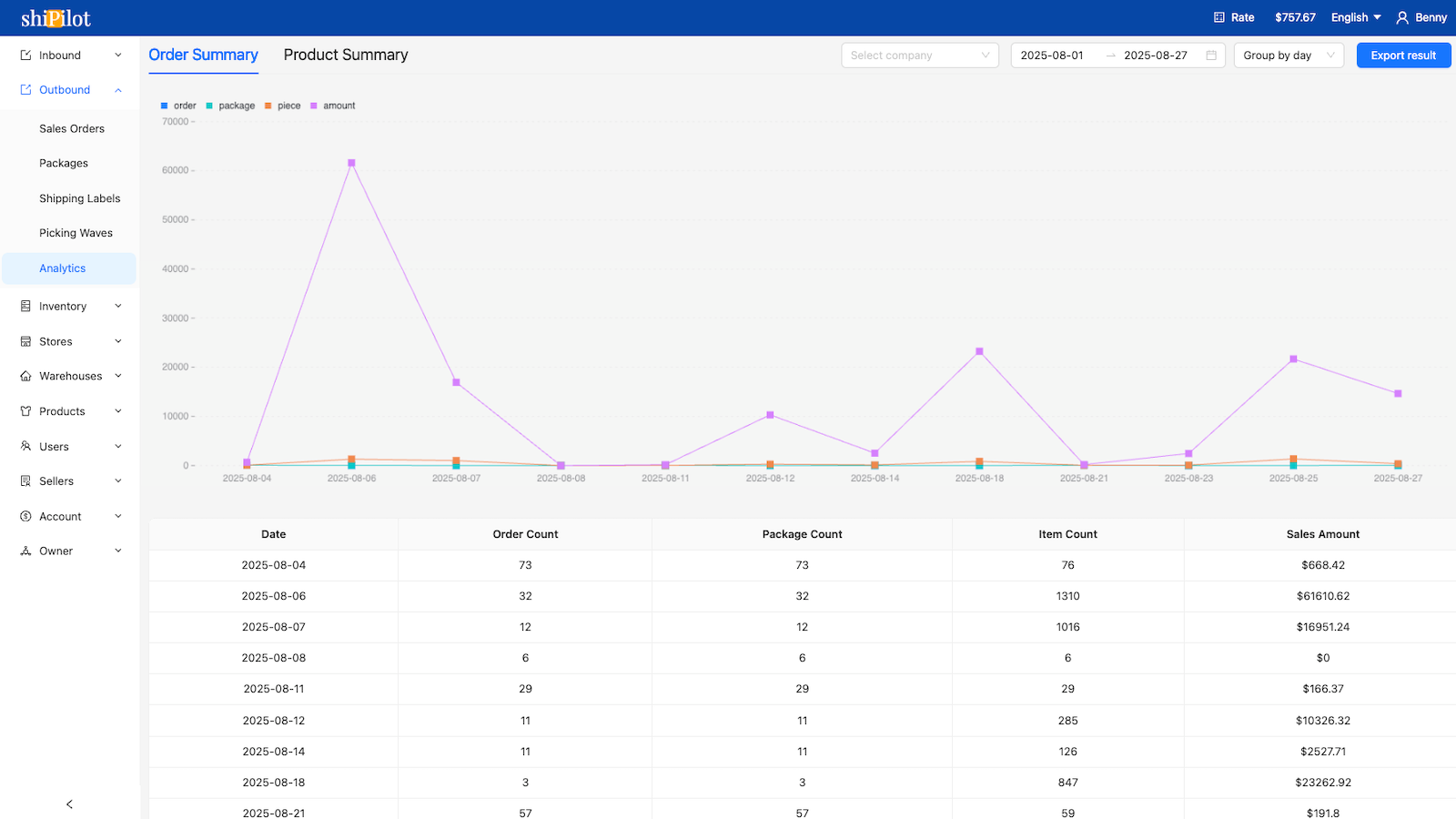Open Products via its sidebar icon
The width and height of the screenshot is (1456, 819).
(x=25, y=411)
